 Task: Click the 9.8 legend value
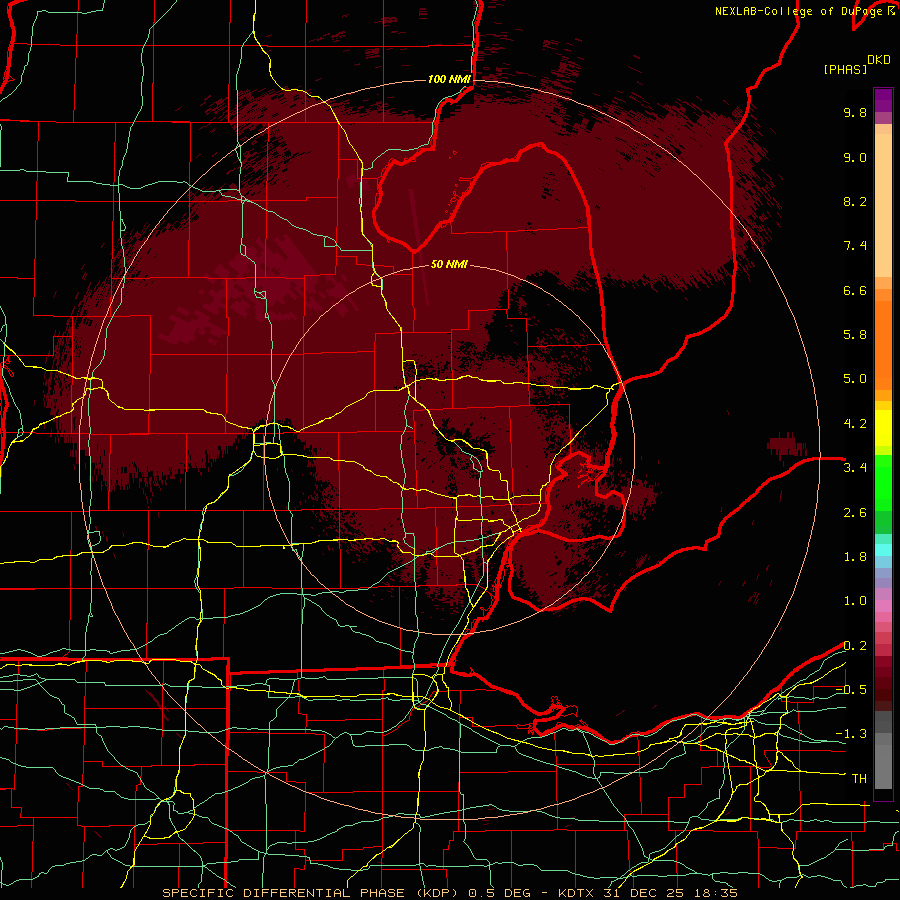click(855, 112)
